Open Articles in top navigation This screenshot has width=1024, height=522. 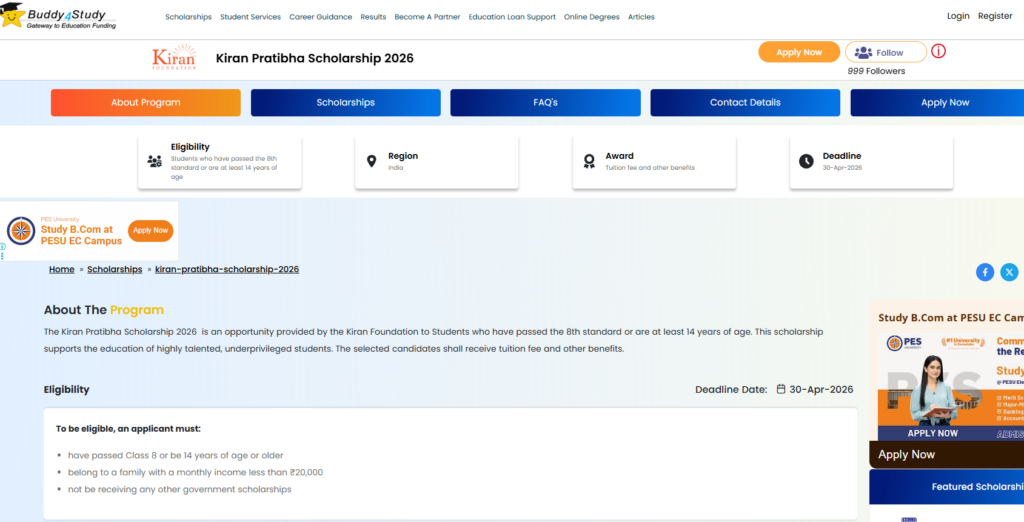click(x=641, y=17)
